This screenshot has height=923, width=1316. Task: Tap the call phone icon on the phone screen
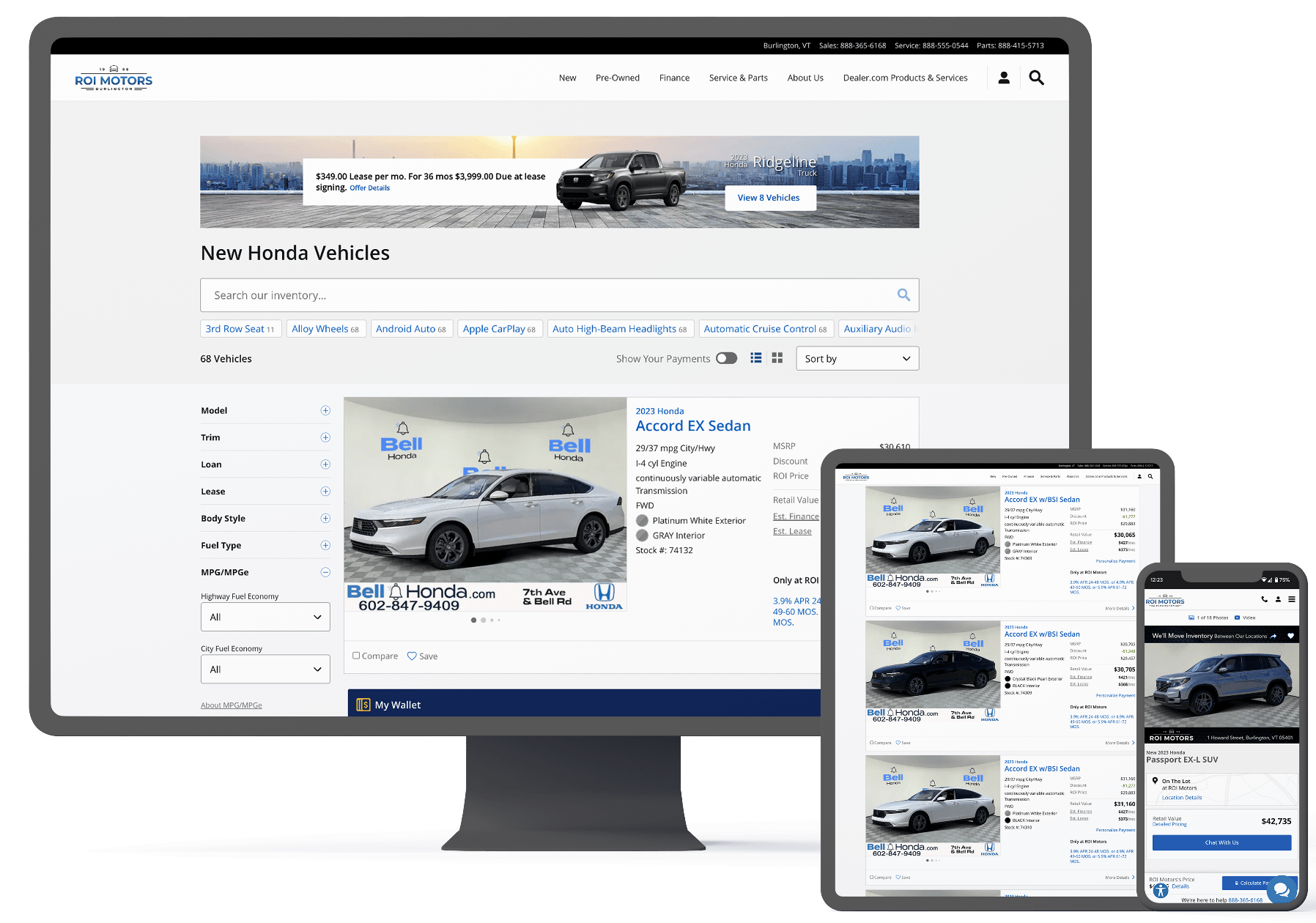[x=1264, y=599]
